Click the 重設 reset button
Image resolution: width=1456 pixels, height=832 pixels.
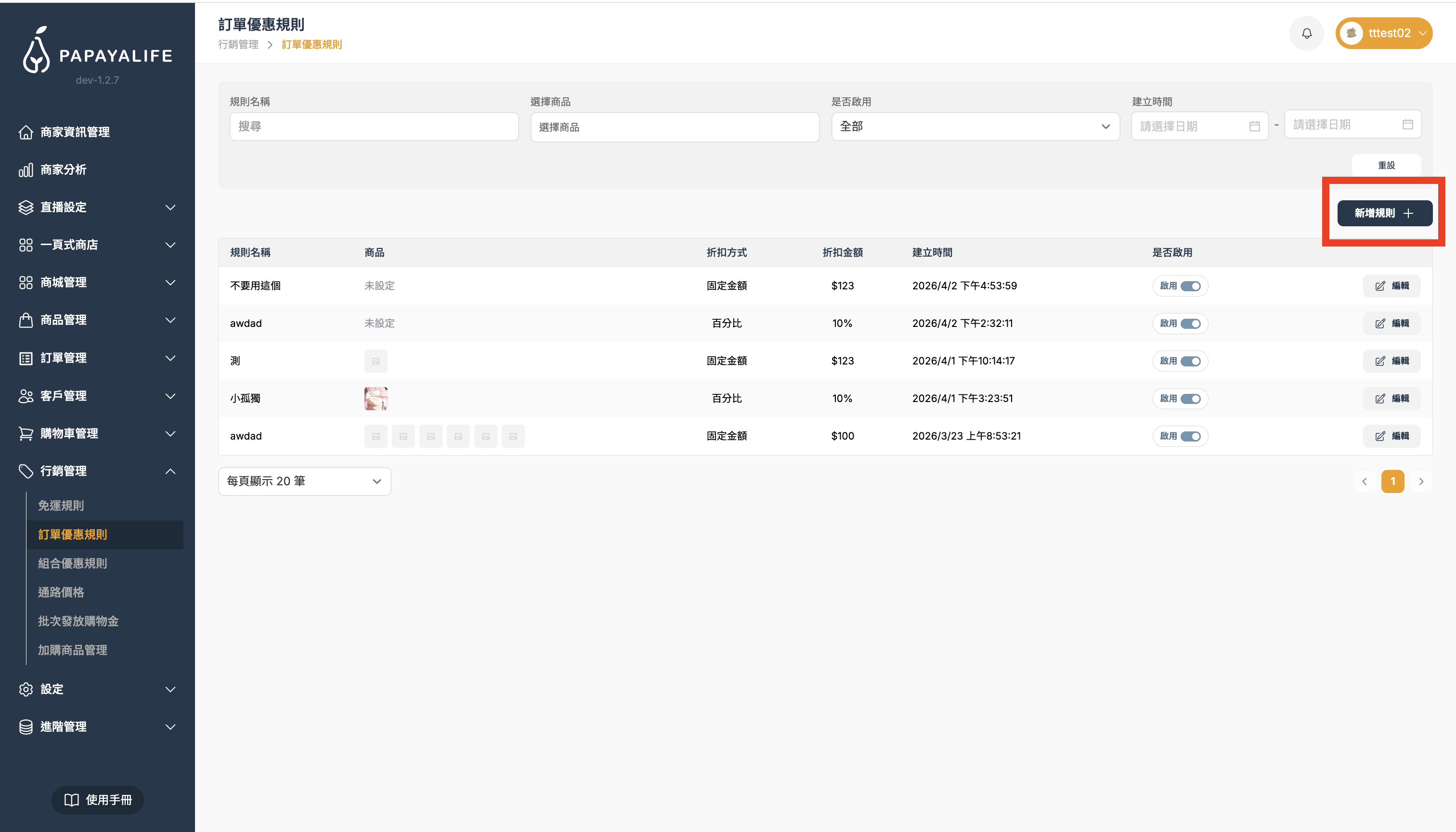1386,165
